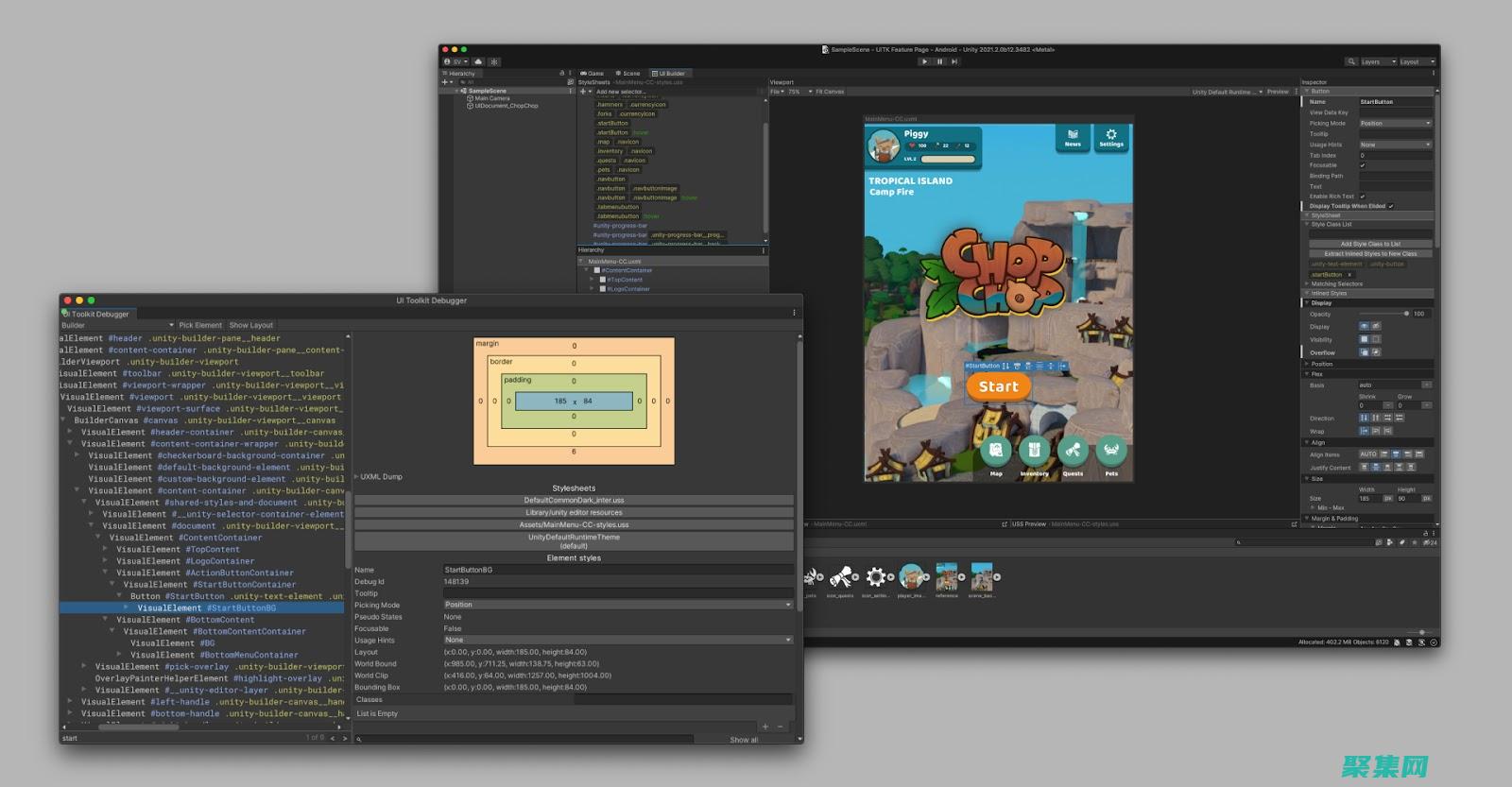Toggle the Enable Rich Text checkbox

1362,197
